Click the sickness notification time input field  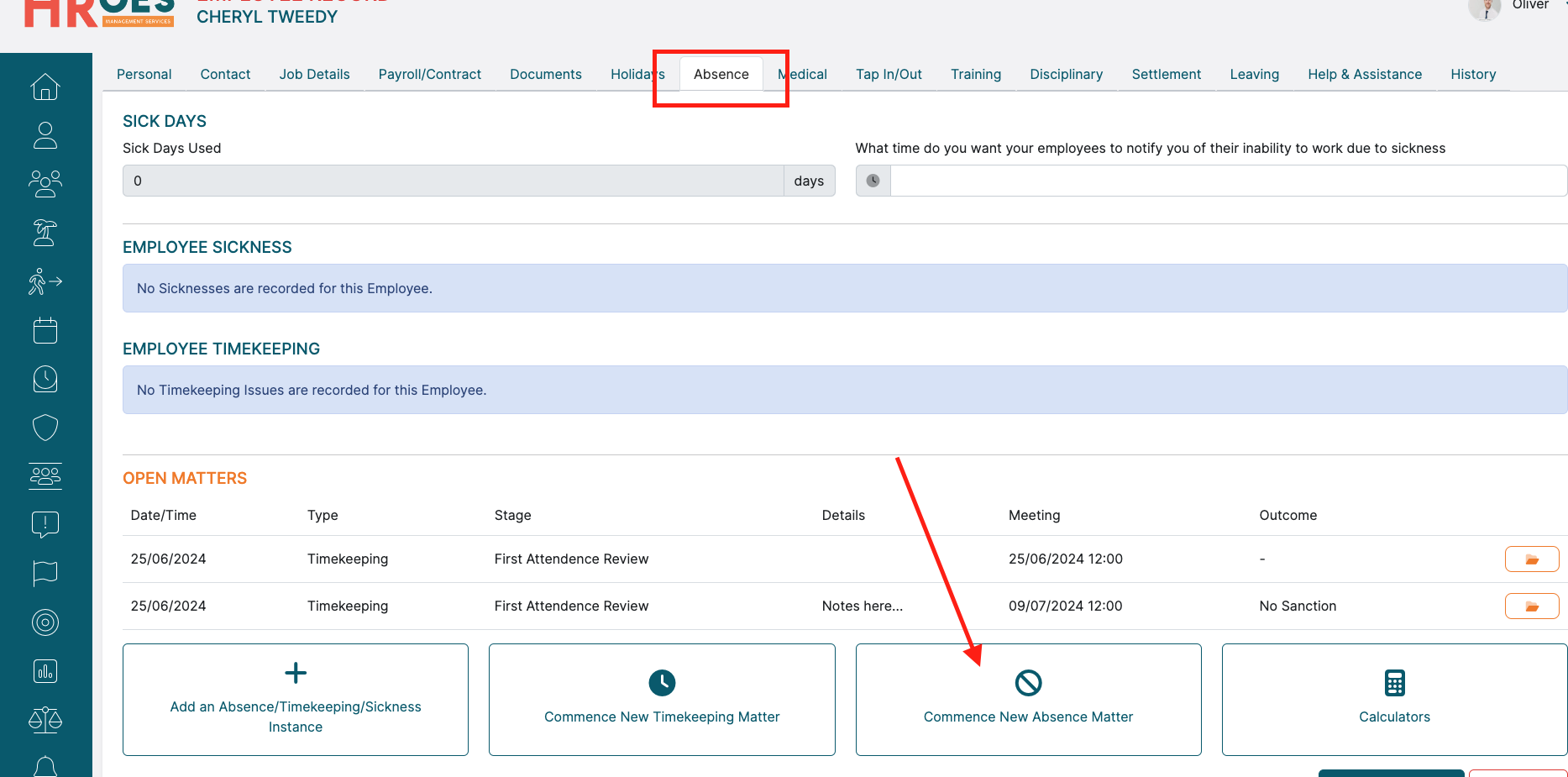[1227, 181]
